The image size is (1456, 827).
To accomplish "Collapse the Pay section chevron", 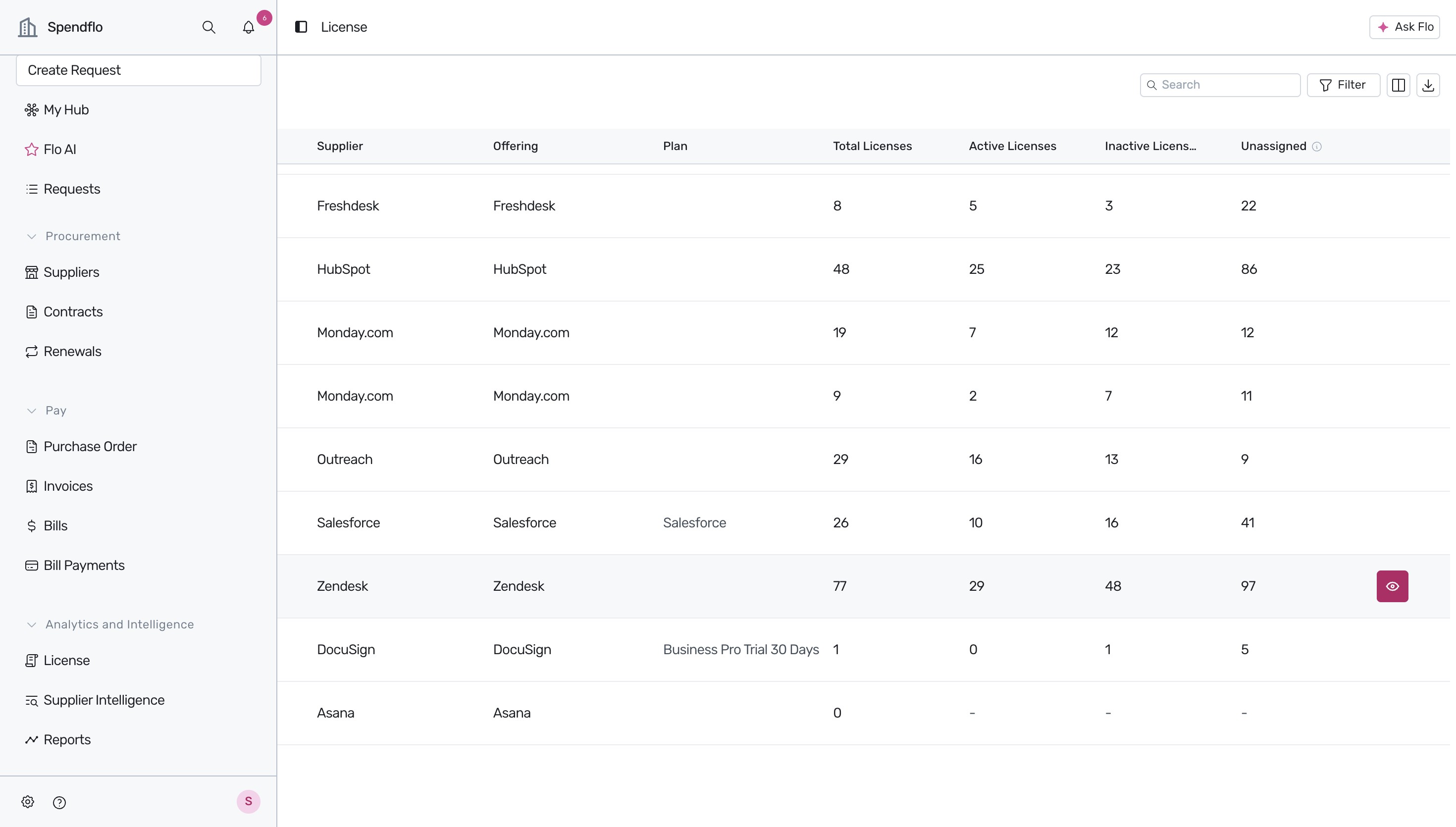I will 32,411.
